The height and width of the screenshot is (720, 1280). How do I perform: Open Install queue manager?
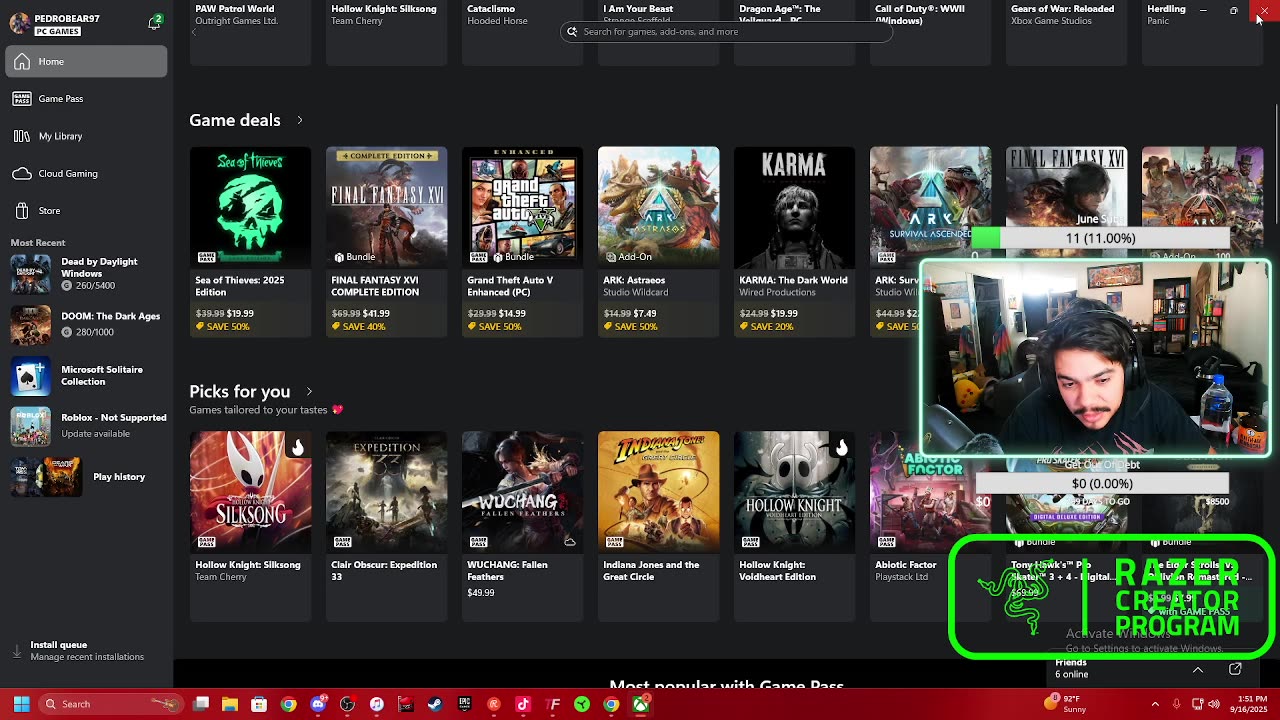tap(86, 651)
